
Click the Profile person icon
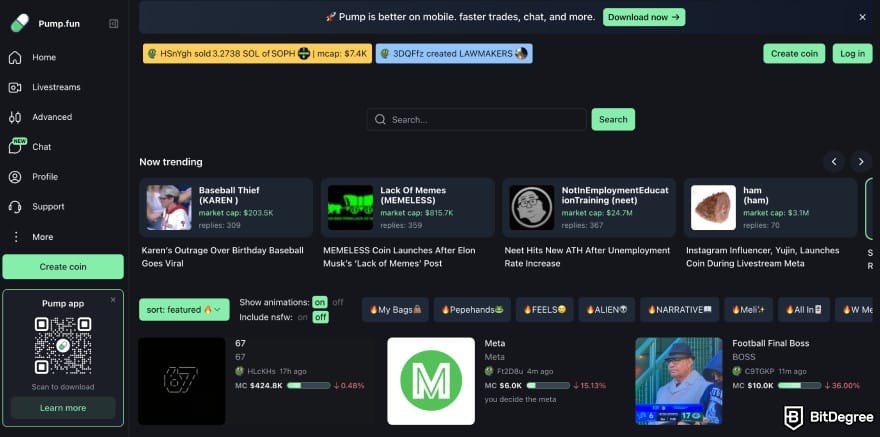pos(15,177)
